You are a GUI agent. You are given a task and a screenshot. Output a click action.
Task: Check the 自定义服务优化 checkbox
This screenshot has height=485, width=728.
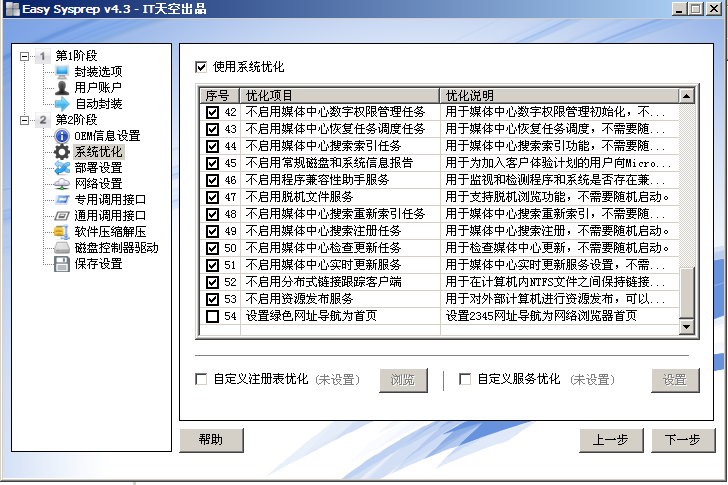[x=465, y=380]
